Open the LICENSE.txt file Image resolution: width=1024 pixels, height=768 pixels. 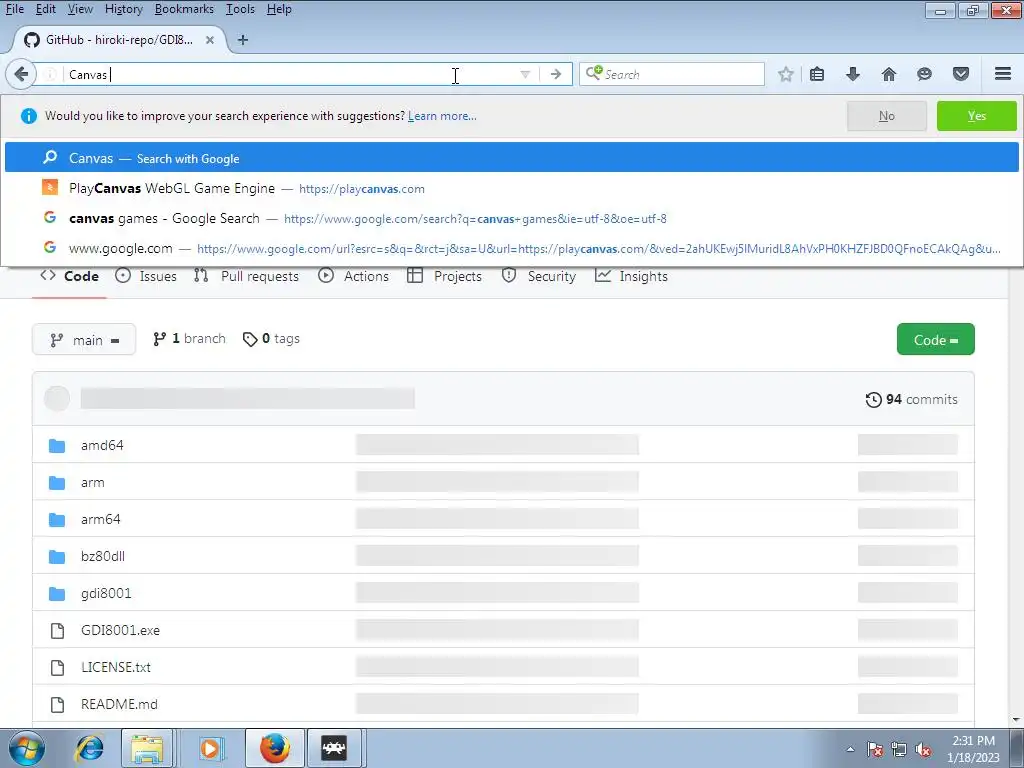click(116, 667)
